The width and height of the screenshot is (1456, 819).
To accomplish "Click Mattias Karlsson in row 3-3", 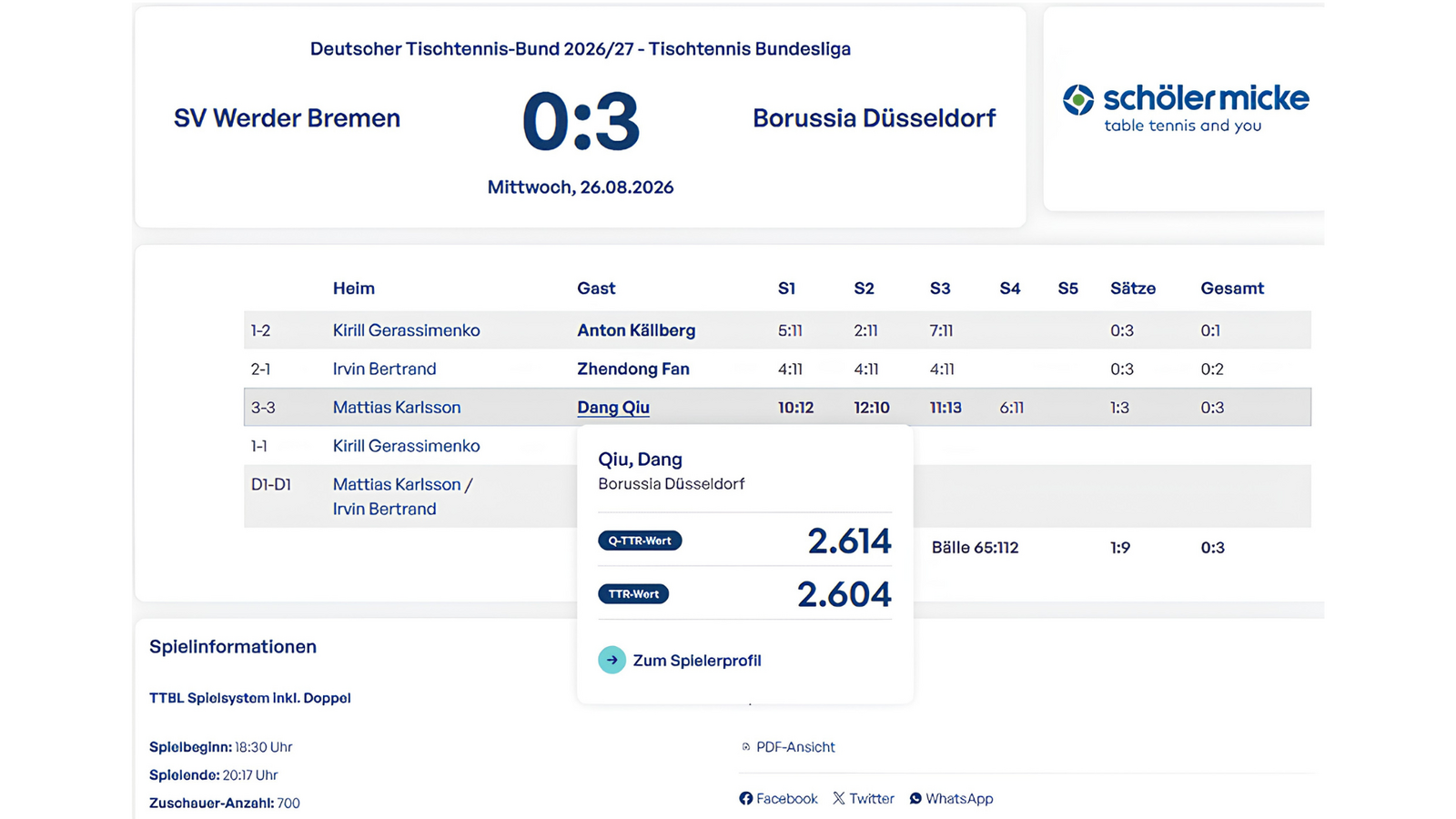I will click(397, 408).
